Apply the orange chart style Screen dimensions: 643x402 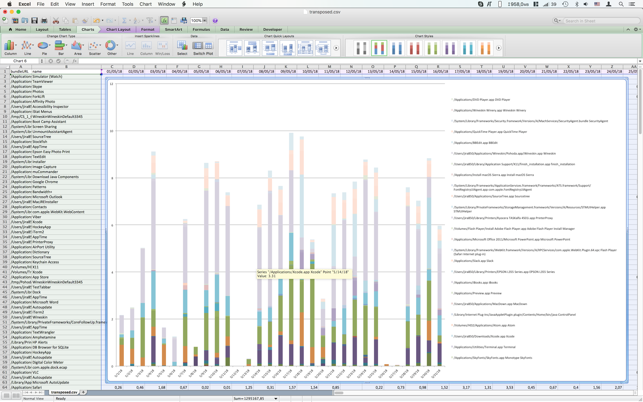point(486,48)
